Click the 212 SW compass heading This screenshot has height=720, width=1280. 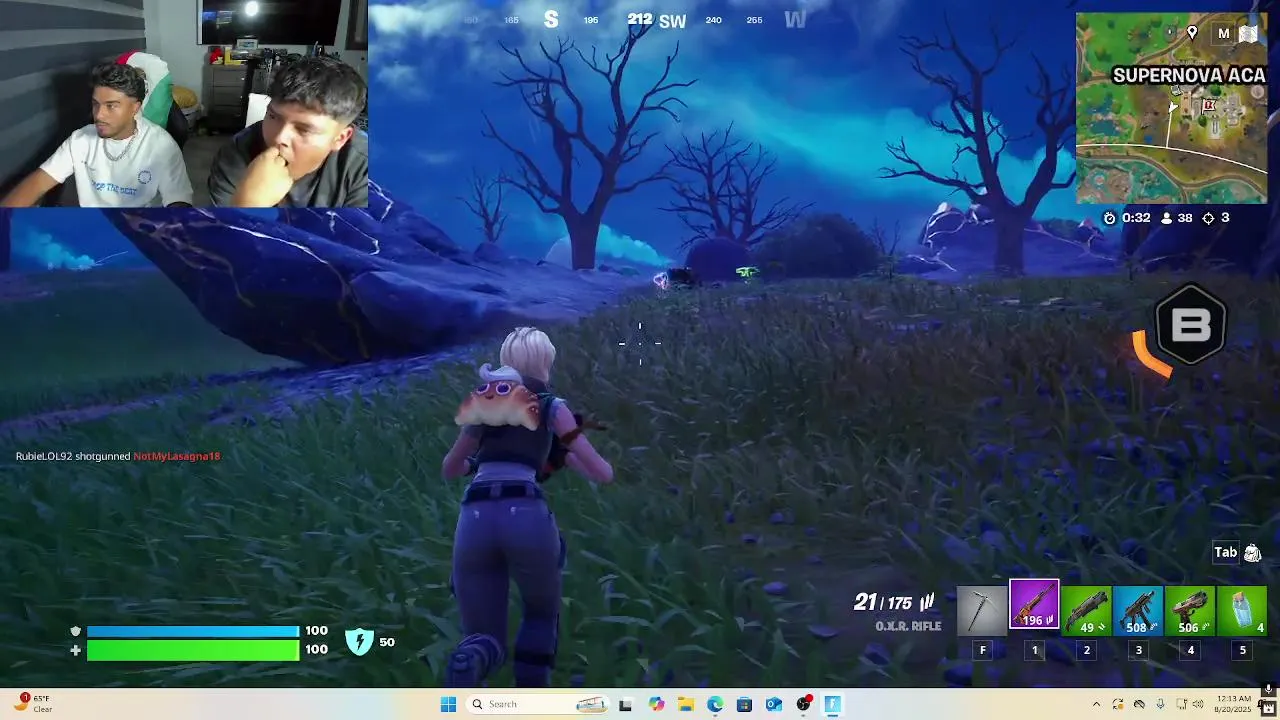(656, 20)
